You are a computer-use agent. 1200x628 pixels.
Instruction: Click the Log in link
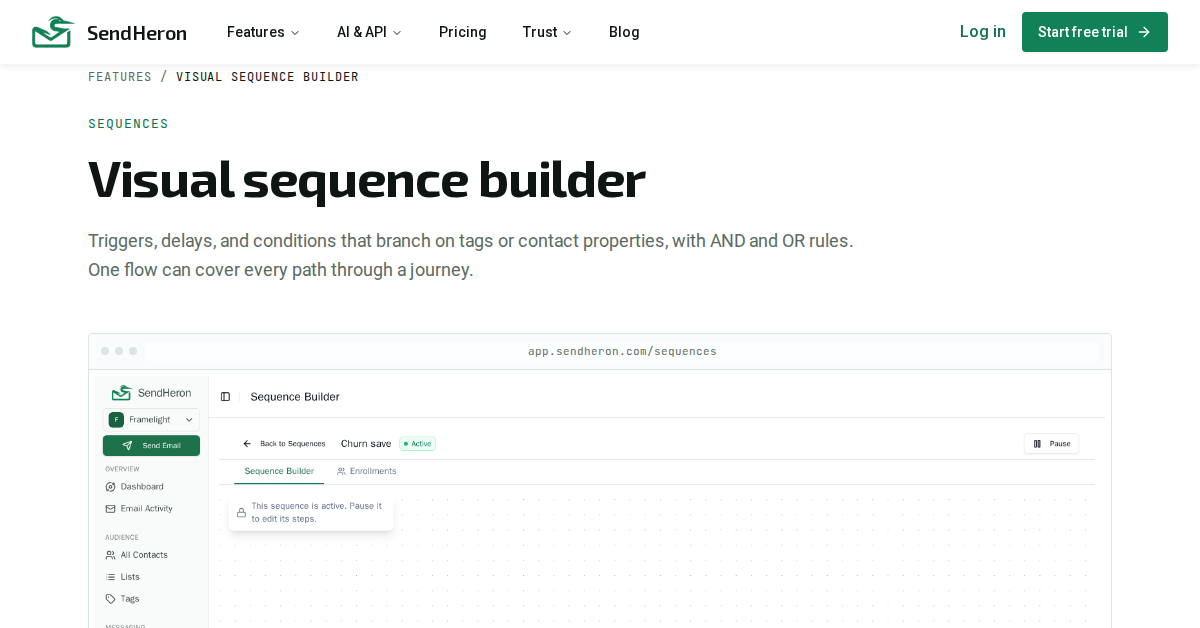point(983,31)
